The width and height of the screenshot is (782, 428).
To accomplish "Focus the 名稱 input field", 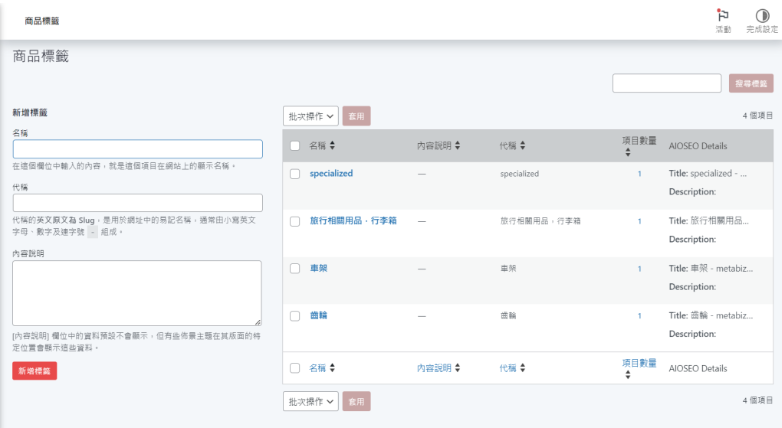I will click(x=138, y=149).
